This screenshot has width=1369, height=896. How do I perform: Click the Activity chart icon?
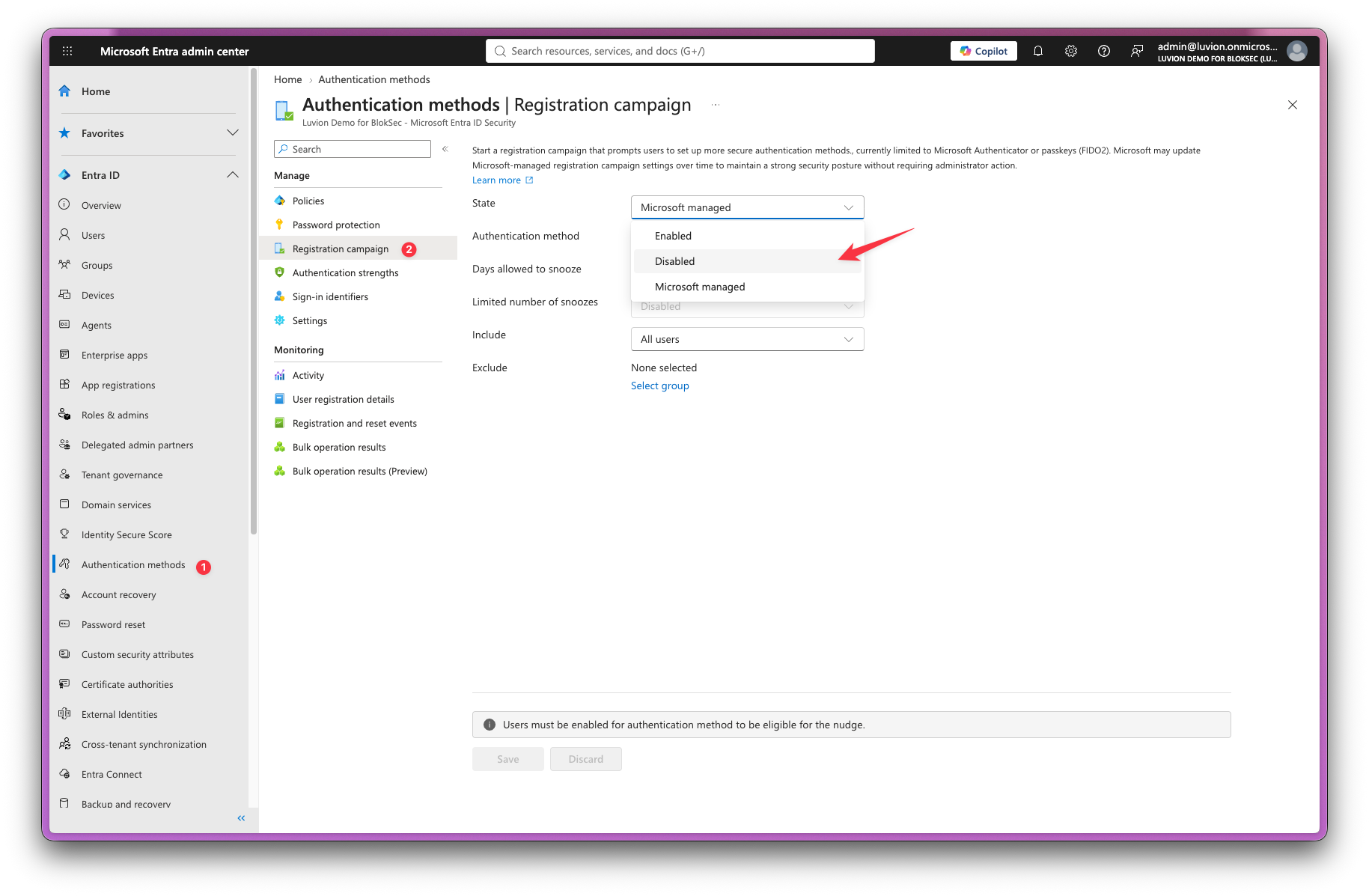pyautogui.click(x=280, y=375)
